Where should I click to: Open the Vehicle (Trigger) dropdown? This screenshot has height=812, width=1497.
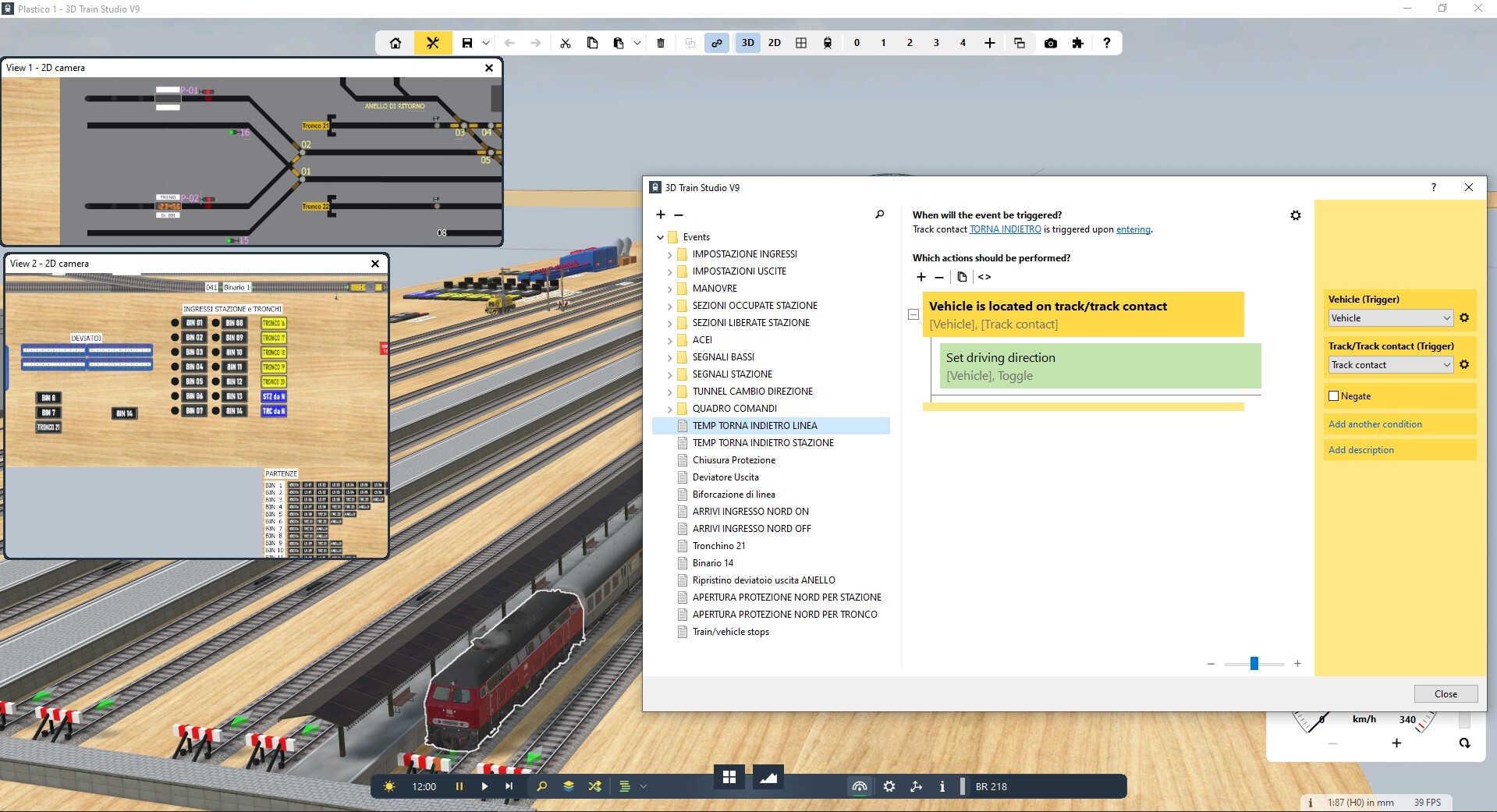point(1390,318)
